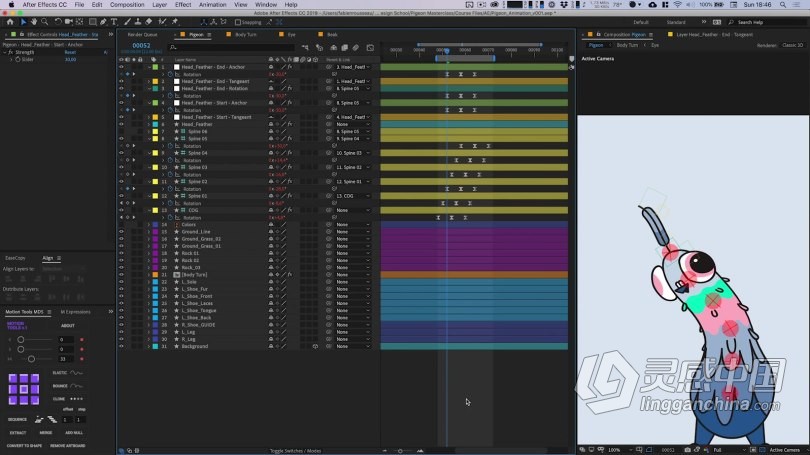This screenshot has height=455, width=810.
Task: Expand the Slider property in Effect Controls
Action: (x=11, y=59)
